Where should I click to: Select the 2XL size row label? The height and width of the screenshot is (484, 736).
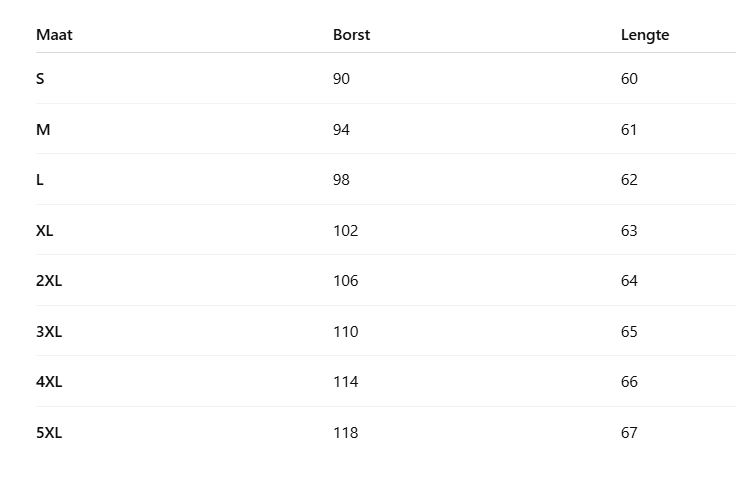point(49,281)
